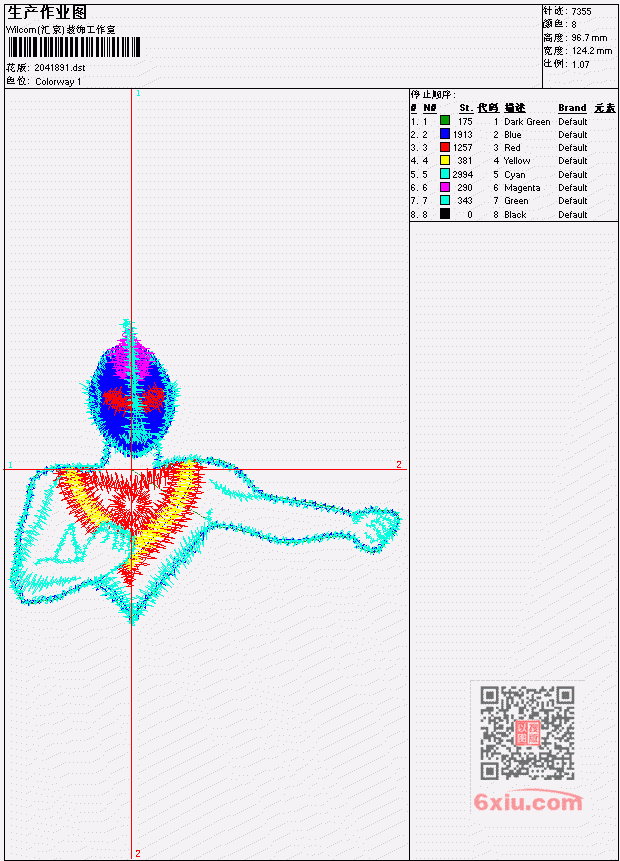Click the scale value 1.07

point(580,64)
